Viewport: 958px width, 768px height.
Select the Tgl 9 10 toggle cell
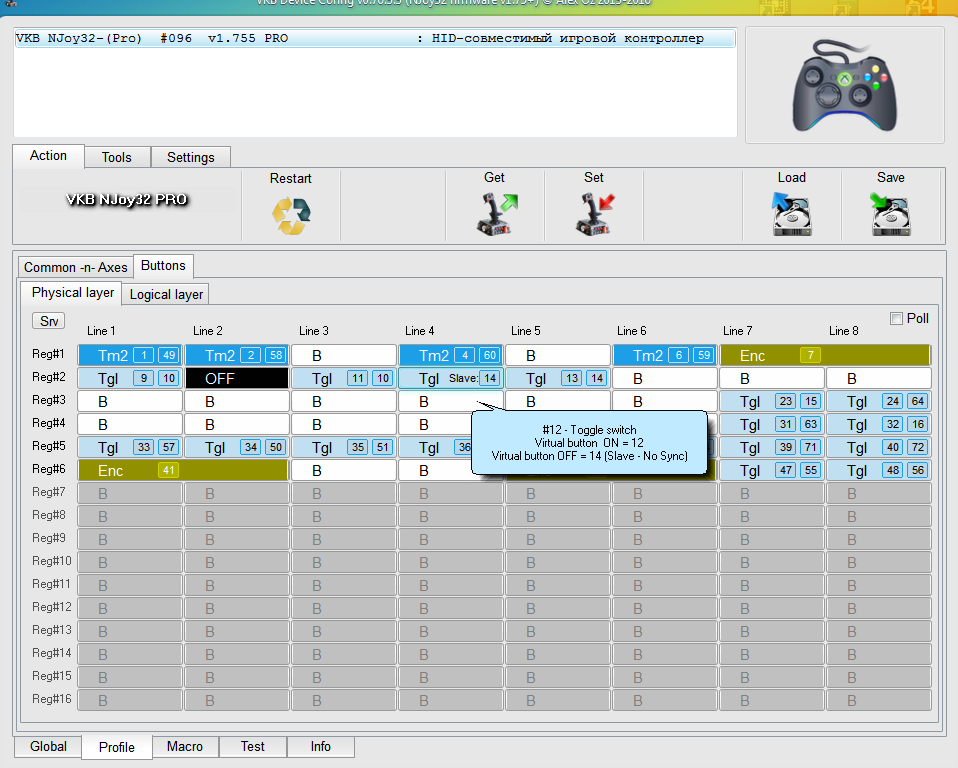(130, 379)
